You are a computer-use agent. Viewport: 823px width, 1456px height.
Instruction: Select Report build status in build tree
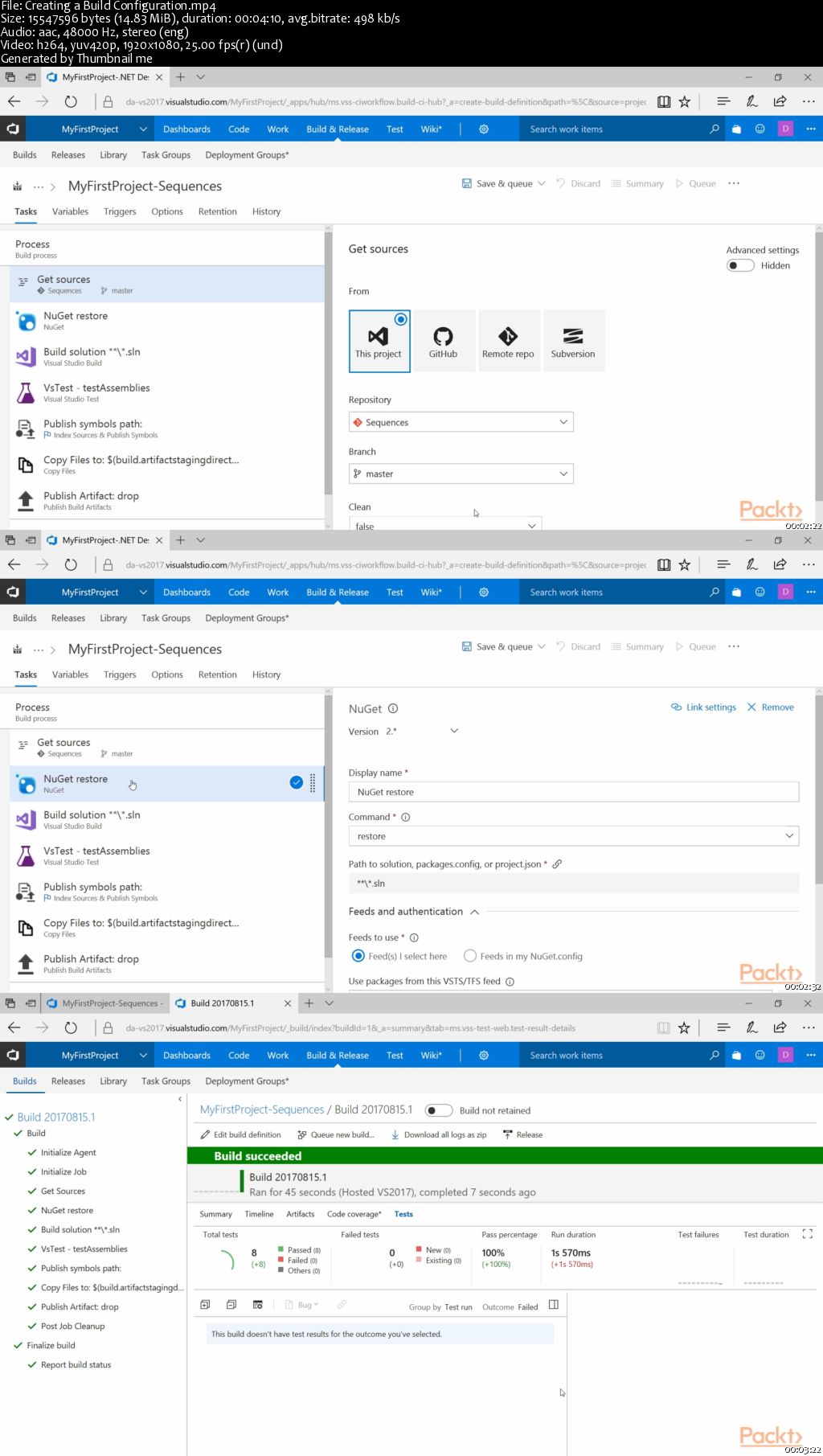click(x=76, y=1364)
